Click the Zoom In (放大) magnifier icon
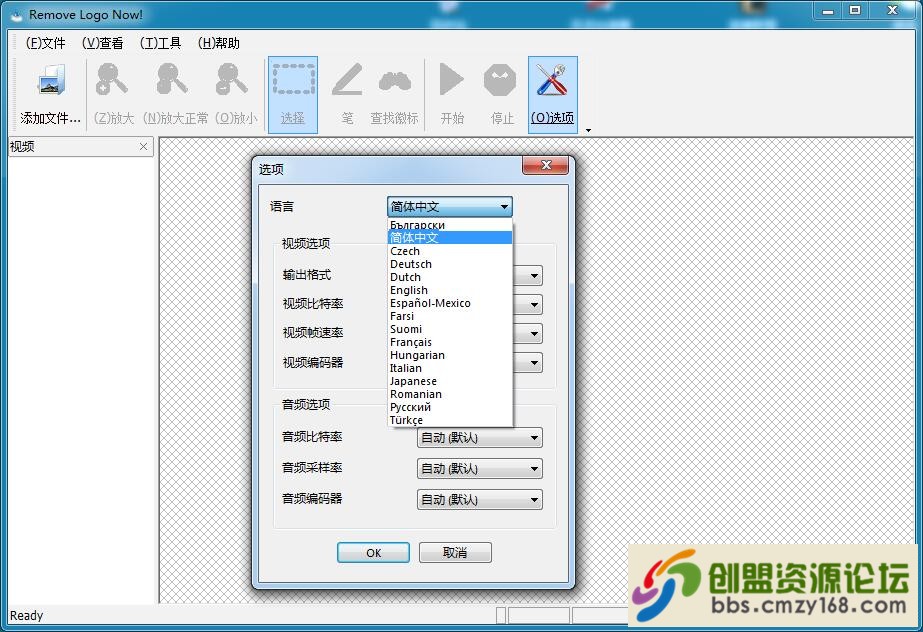923x632 pixels. tap(112, 79)
